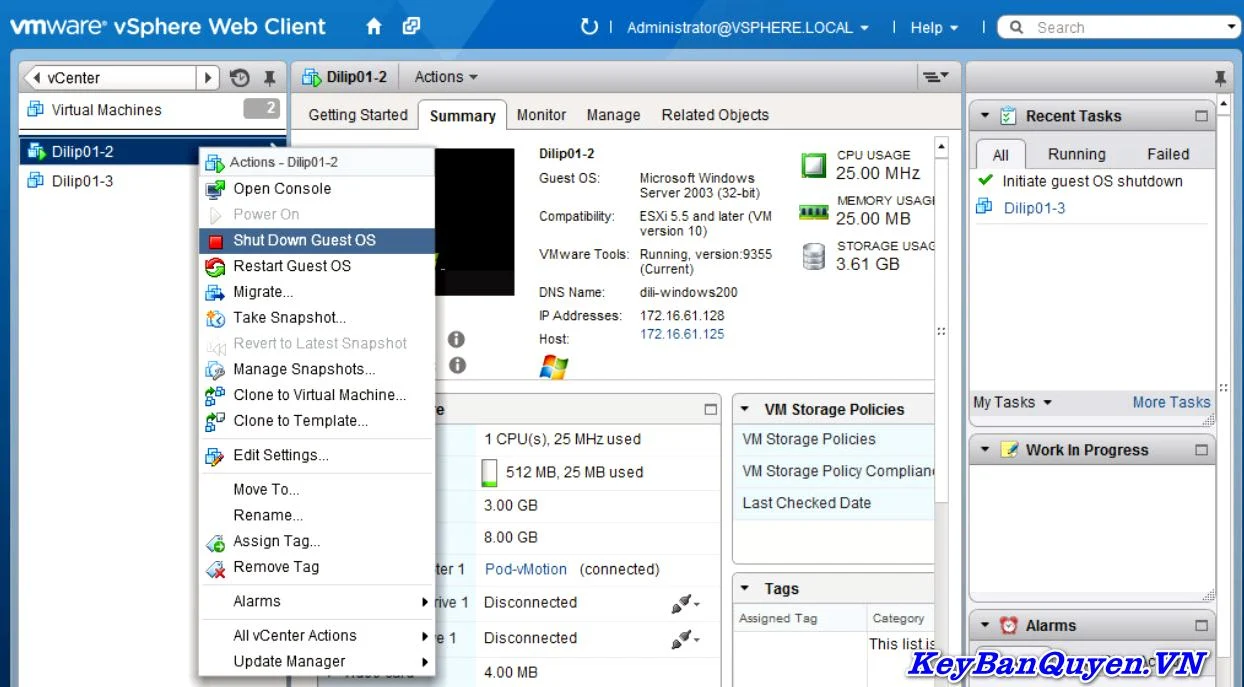The image size is (1244, 687).
Task: Maximize the VM Hardware portlet
Action: pos(710,410)
